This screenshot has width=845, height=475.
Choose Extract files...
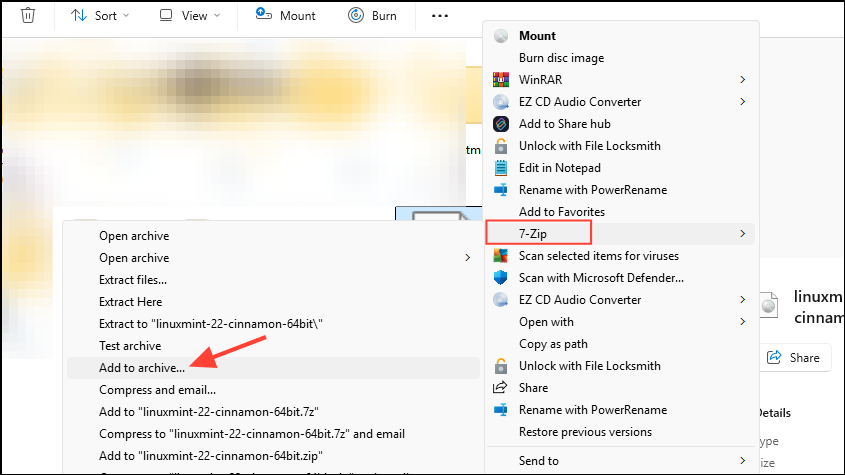click(x=133, y=280)
